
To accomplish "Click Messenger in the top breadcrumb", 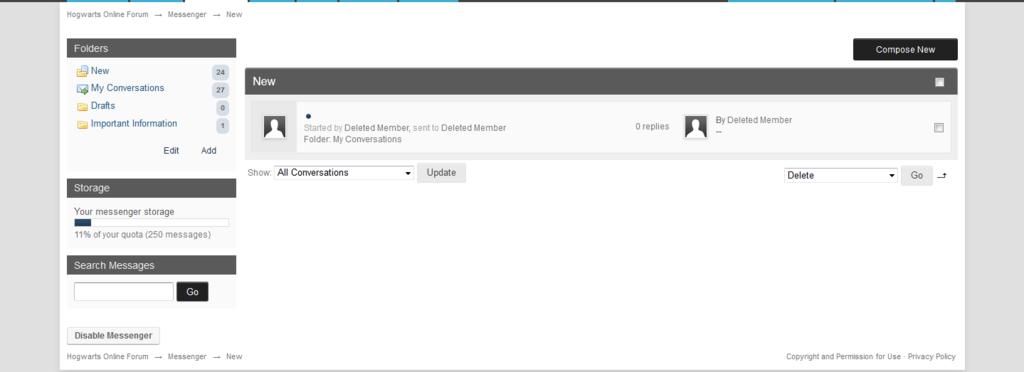I will pyautogui.click(x=187, y=14).
